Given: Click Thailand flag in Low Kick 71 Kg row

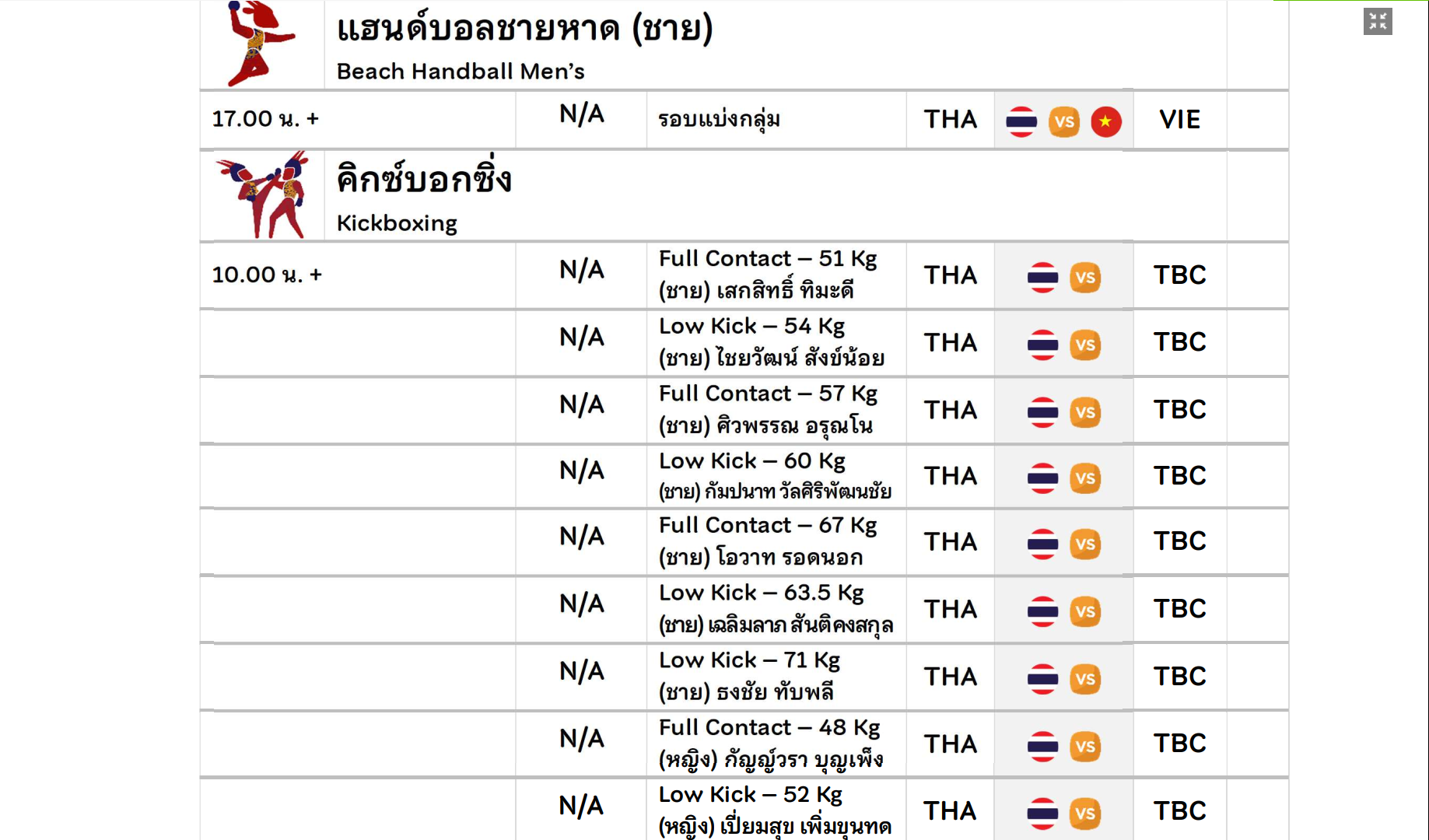Looking at the screenshot, I should click(x=1042, y=678).
